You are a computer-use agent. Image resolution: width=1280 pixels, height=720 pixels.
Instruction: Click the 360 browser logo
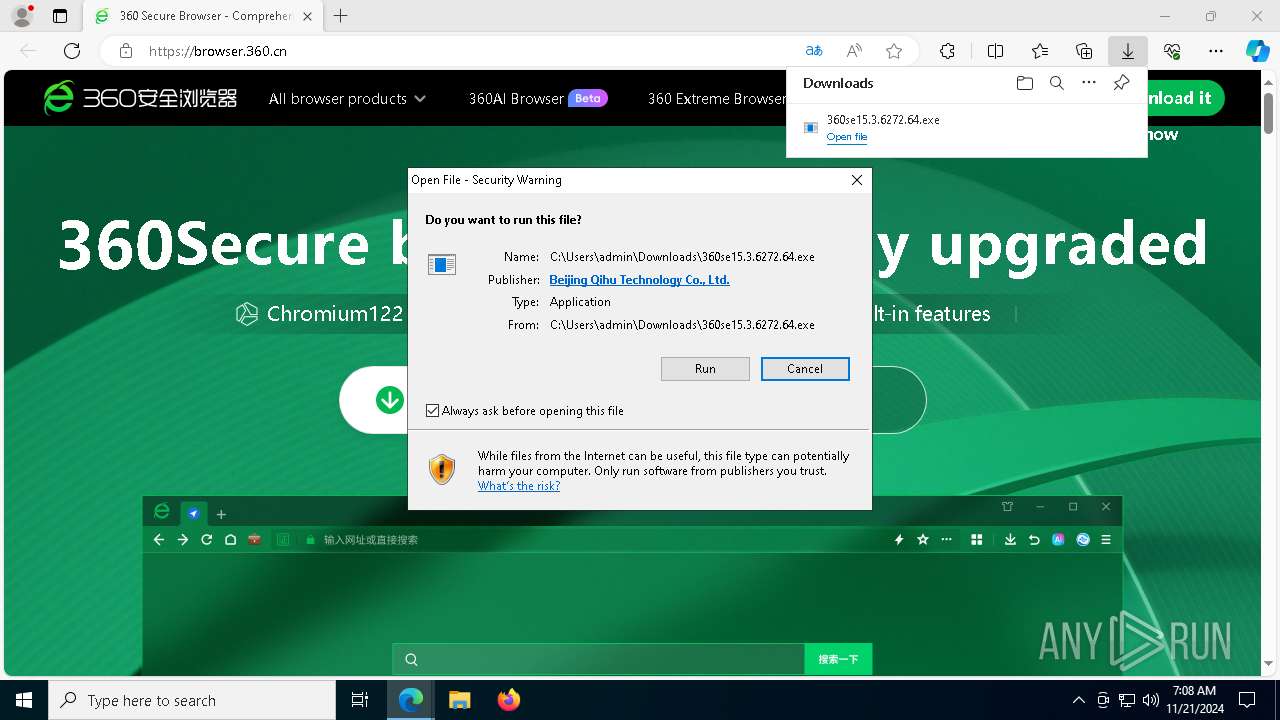[x=140, y=98]
